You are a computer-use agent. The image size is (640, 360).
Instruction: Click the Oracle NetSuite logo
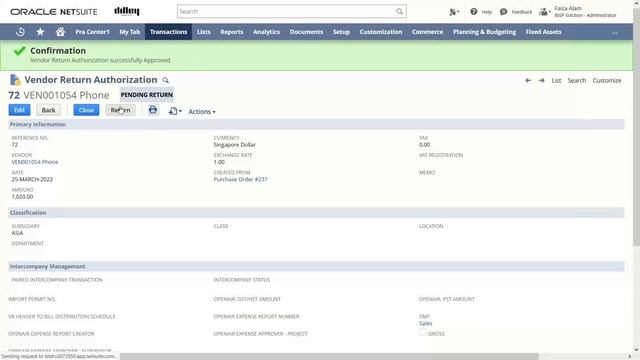(x=54, y=12)
